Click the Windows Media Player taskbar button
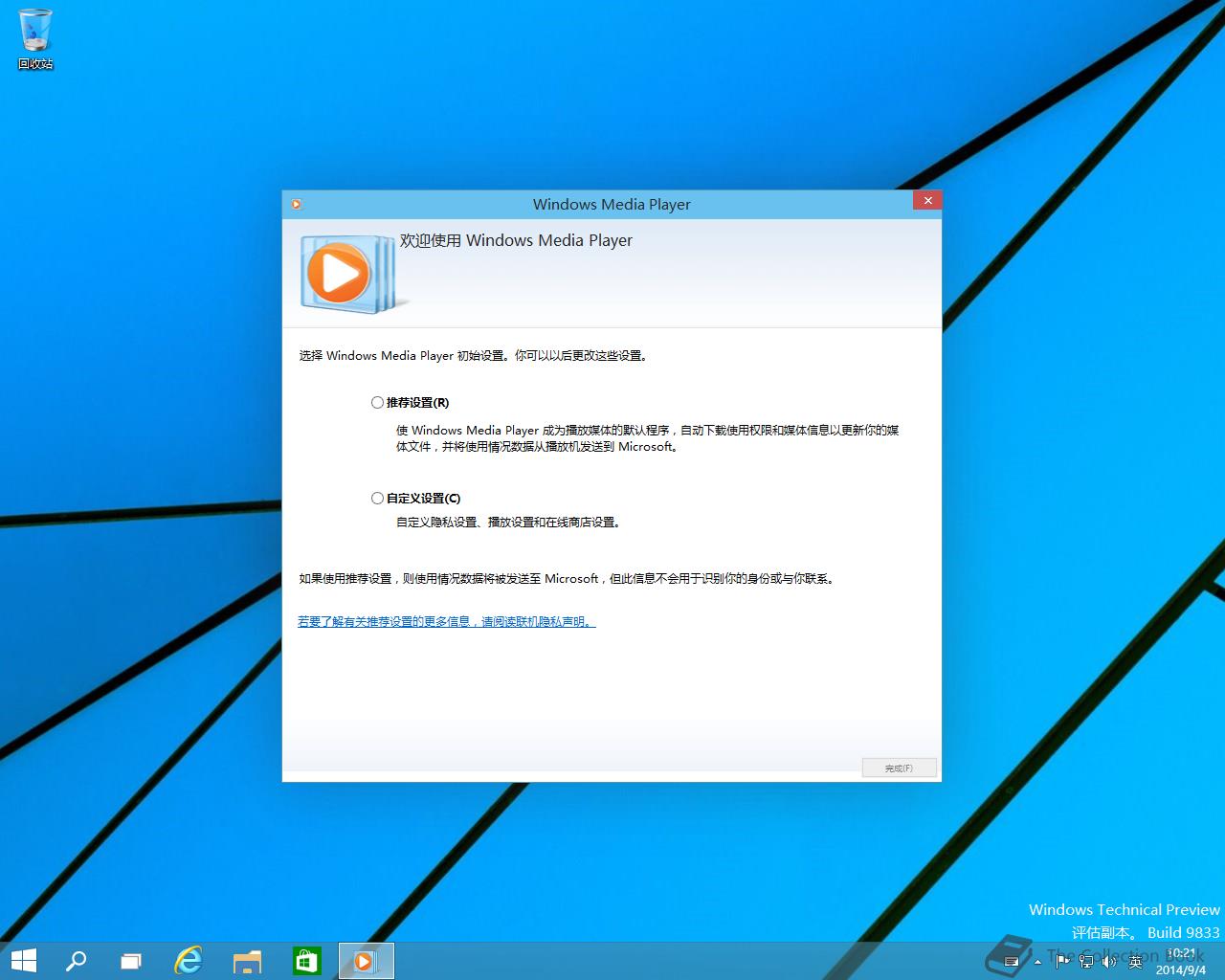The image size is (1225, 980). click(x=366, y=961)
